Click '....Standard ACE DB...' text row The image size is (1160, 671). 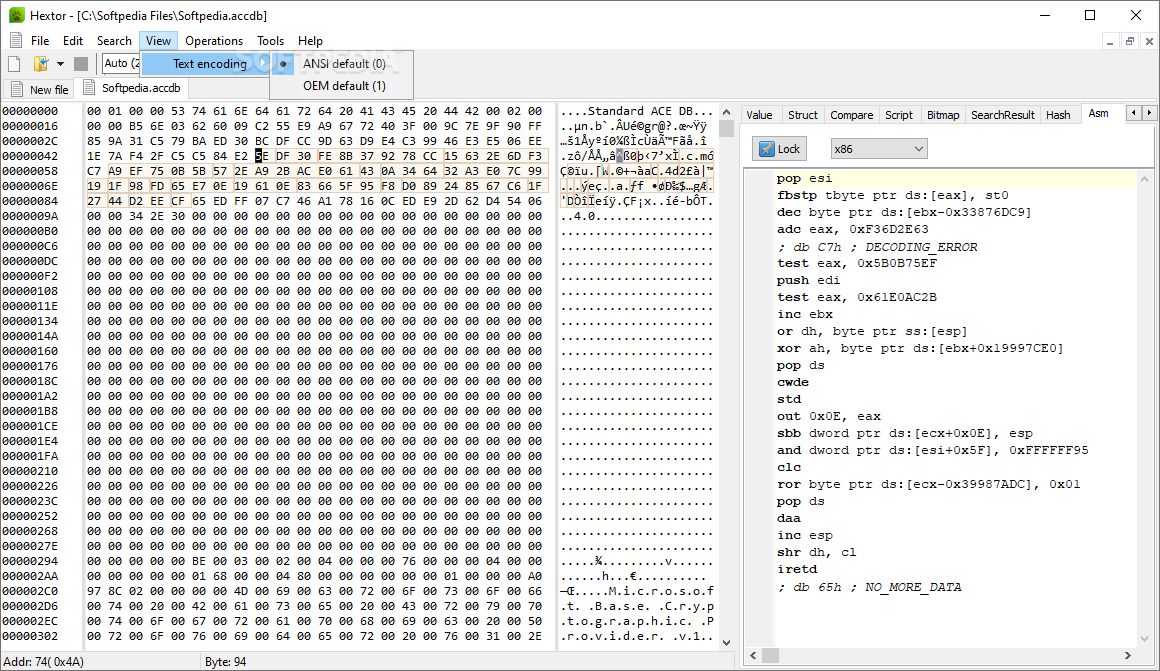[636, 111]
